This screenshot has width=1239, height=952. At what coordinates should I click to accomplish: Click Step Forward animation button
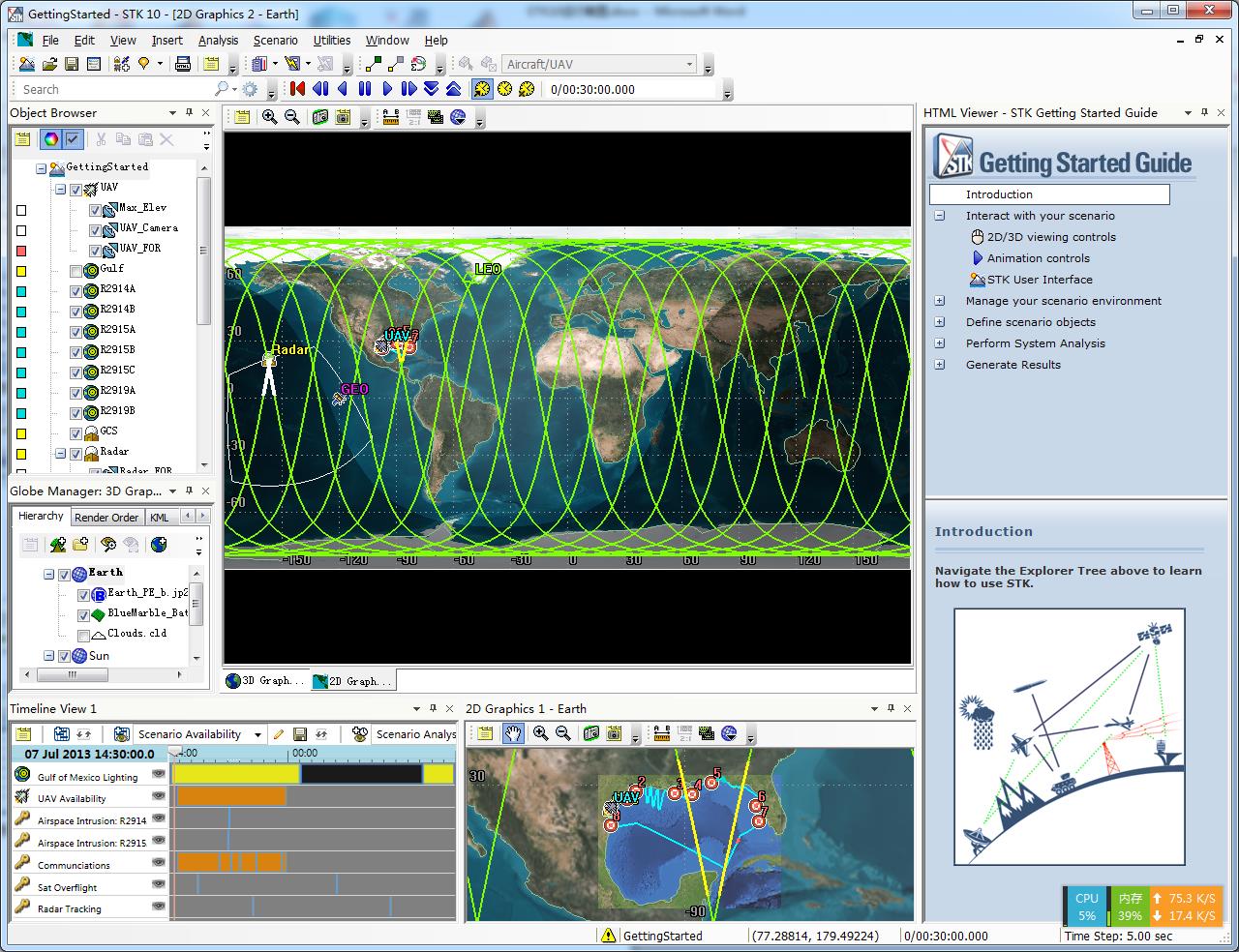pyautogui.click(x=408, y=89)
